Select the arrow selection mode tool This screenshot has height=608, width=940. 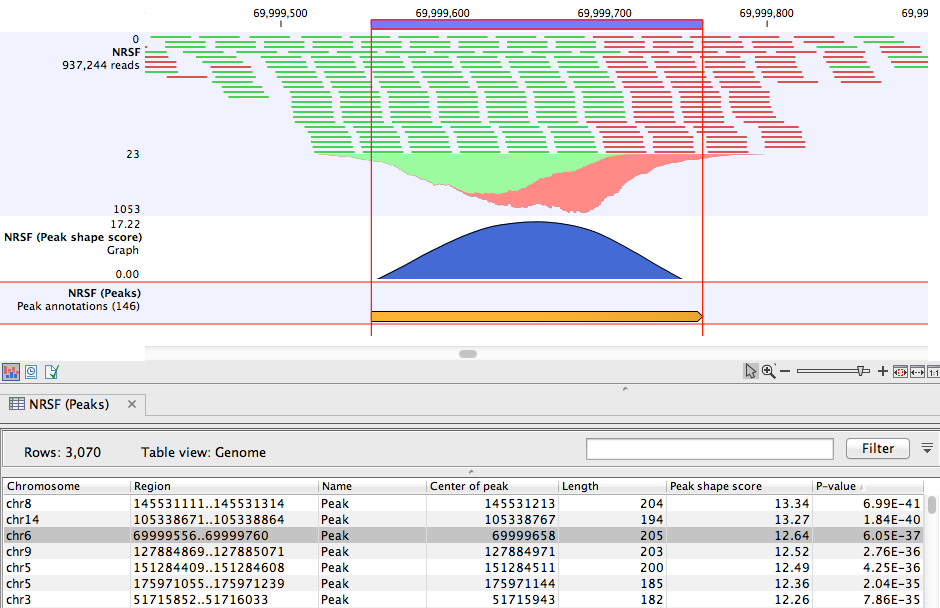pyautogui.click(x=751, y=371)
